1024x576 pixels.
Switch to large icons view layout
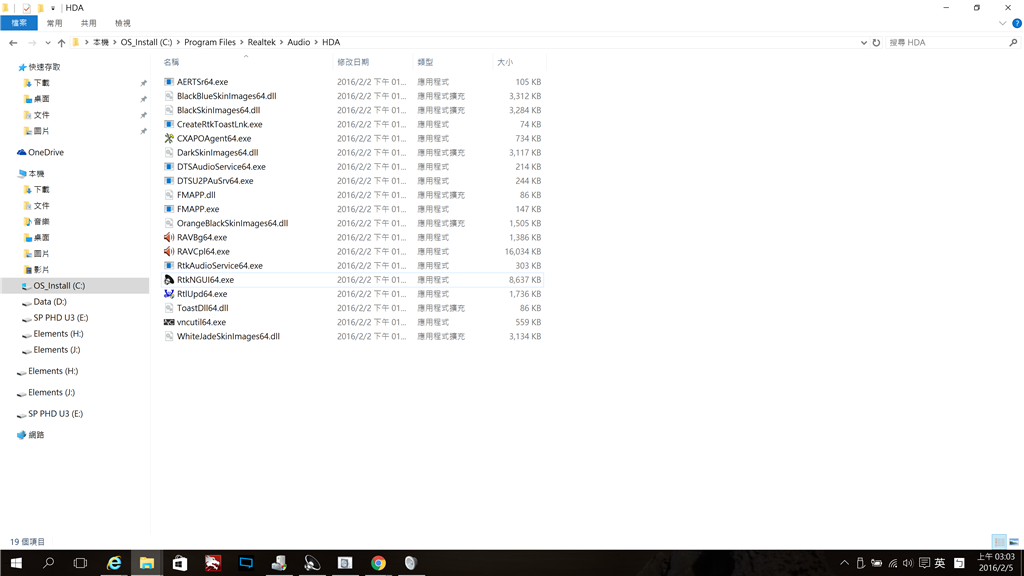(1014, 541)
